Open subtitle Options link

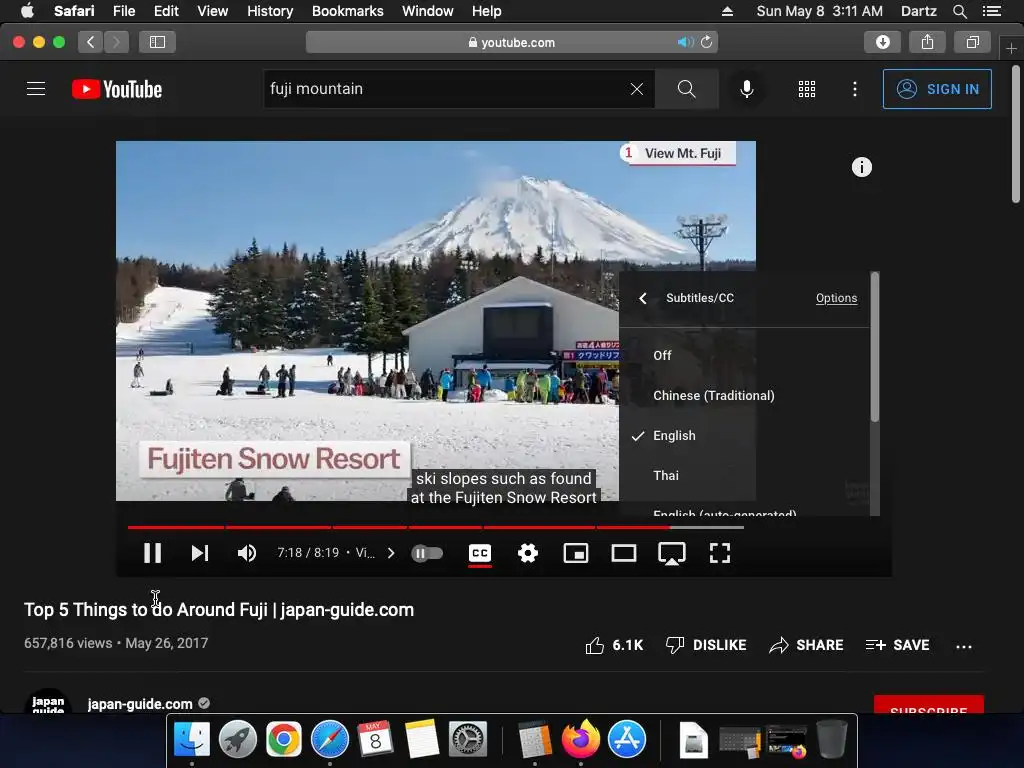point(836,298)
